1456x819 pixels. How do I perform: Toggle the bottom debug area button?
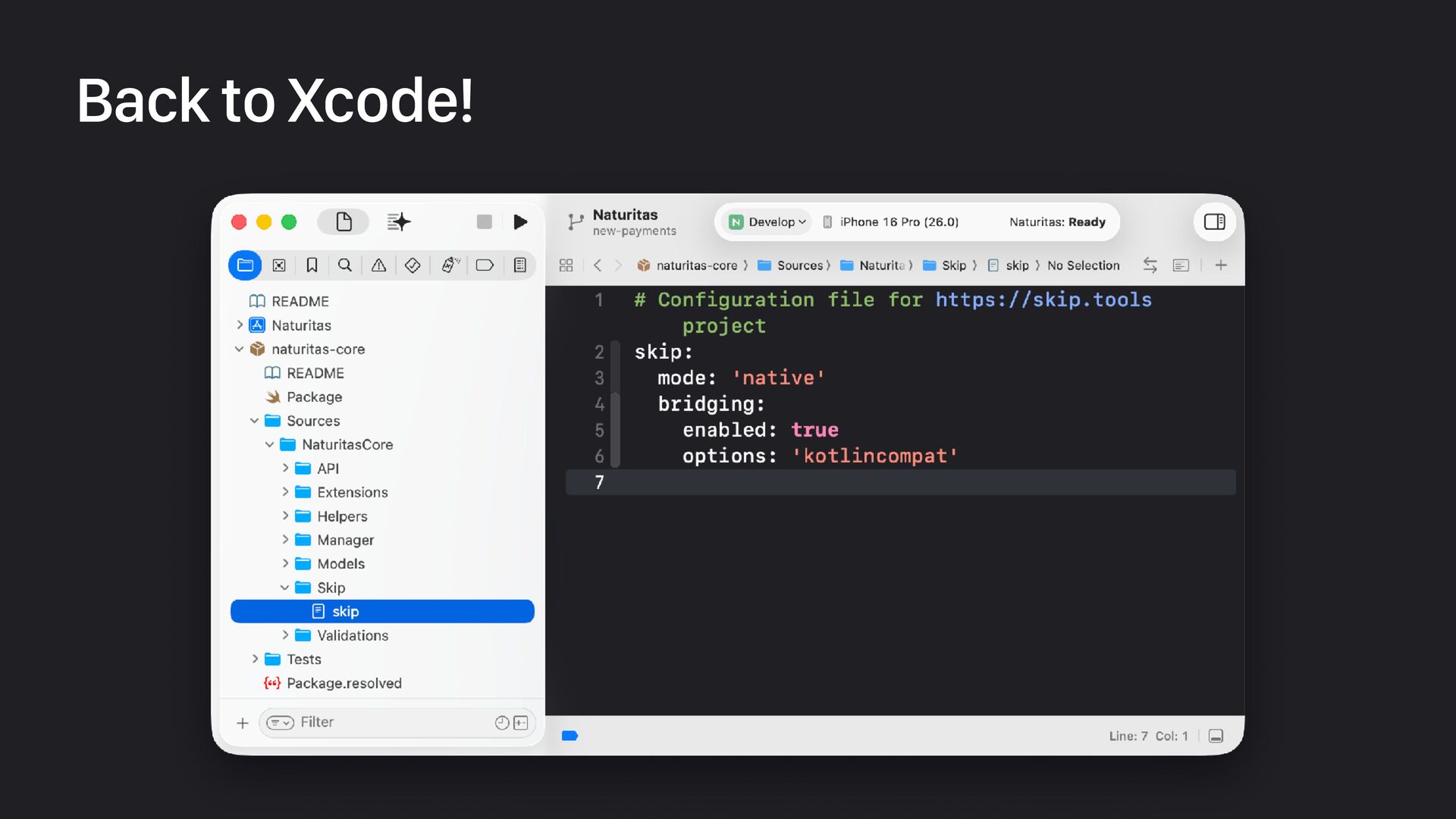click(1216, 736)
